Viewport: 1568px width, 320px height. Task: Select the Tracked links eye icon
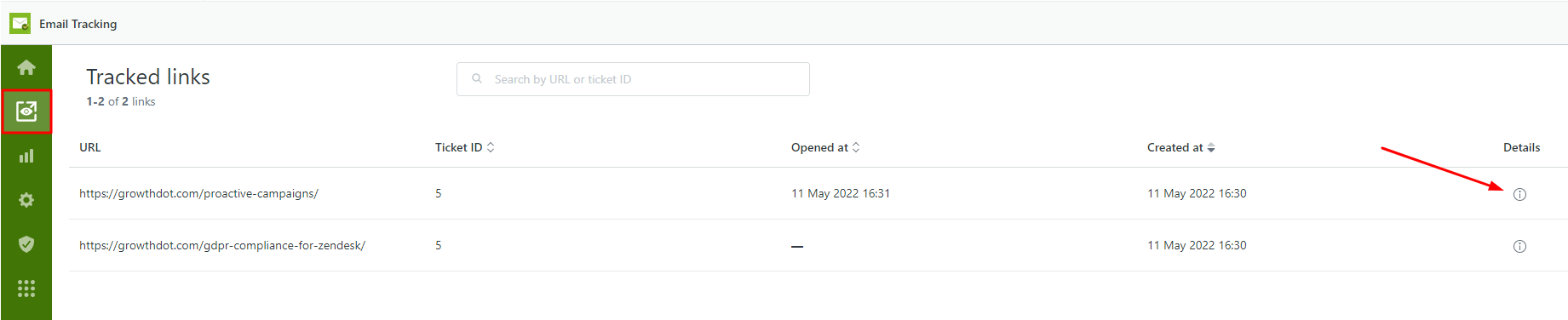pos(26,111)
